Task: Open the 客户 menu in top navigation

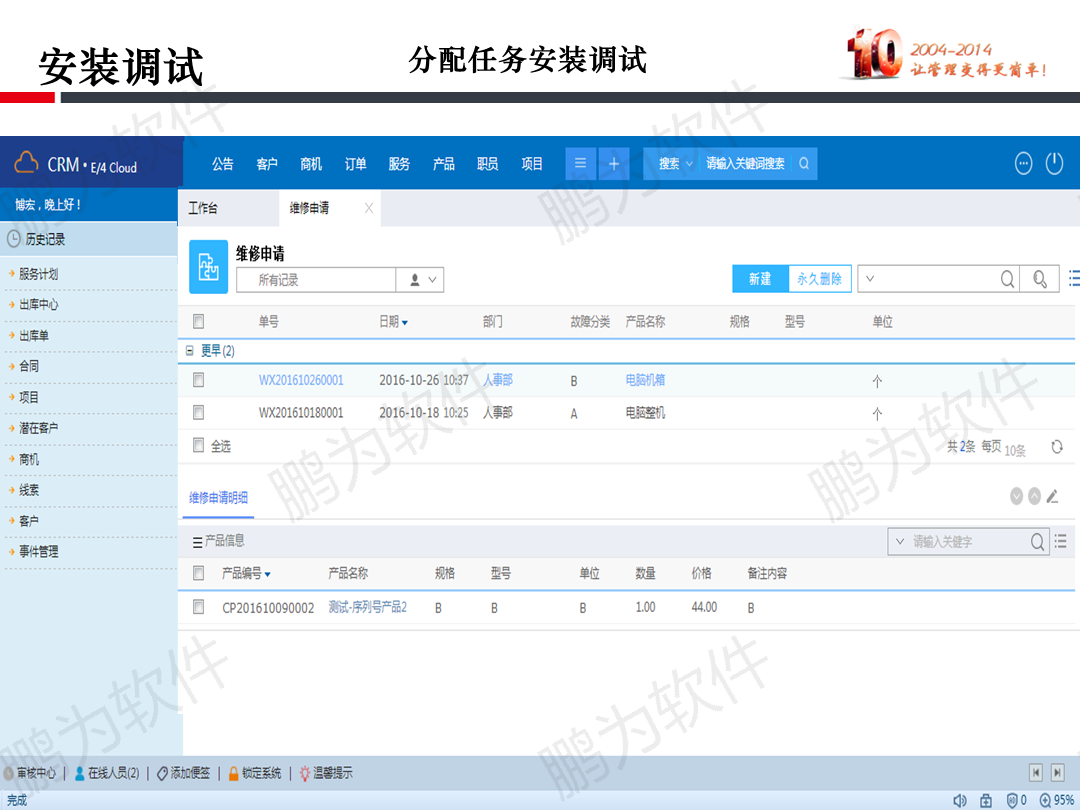Action: point(267,163)
